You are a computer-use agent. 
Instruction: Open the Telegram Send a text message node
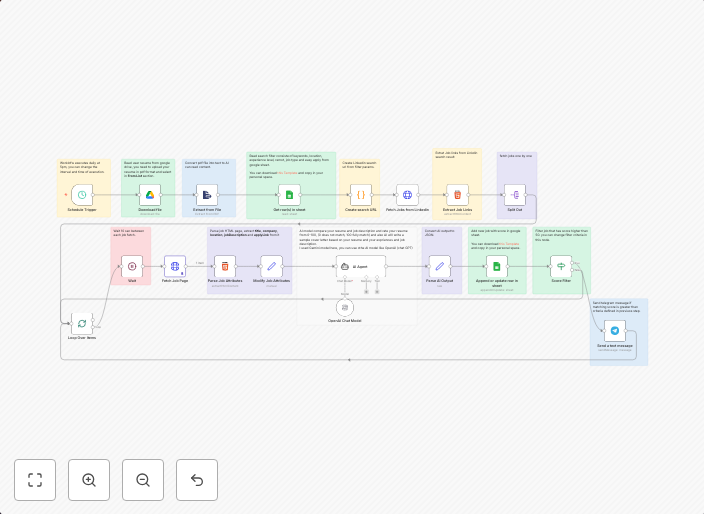click(614, 331)
